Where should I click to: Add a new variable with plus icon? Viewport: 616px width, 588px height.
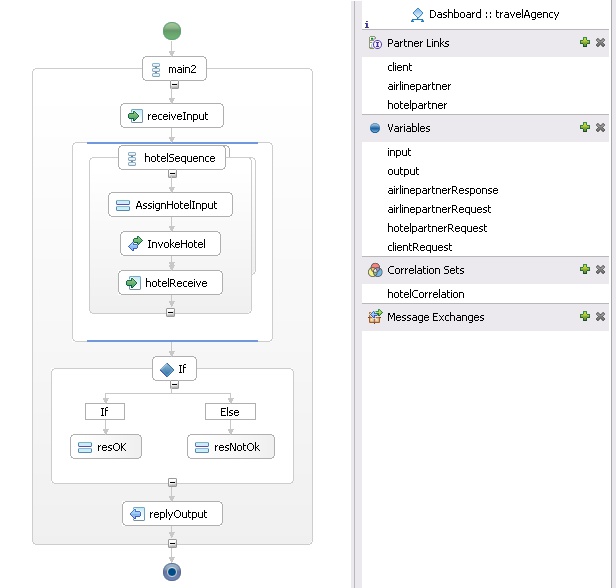pyautogui.click(x=584, y=128)
